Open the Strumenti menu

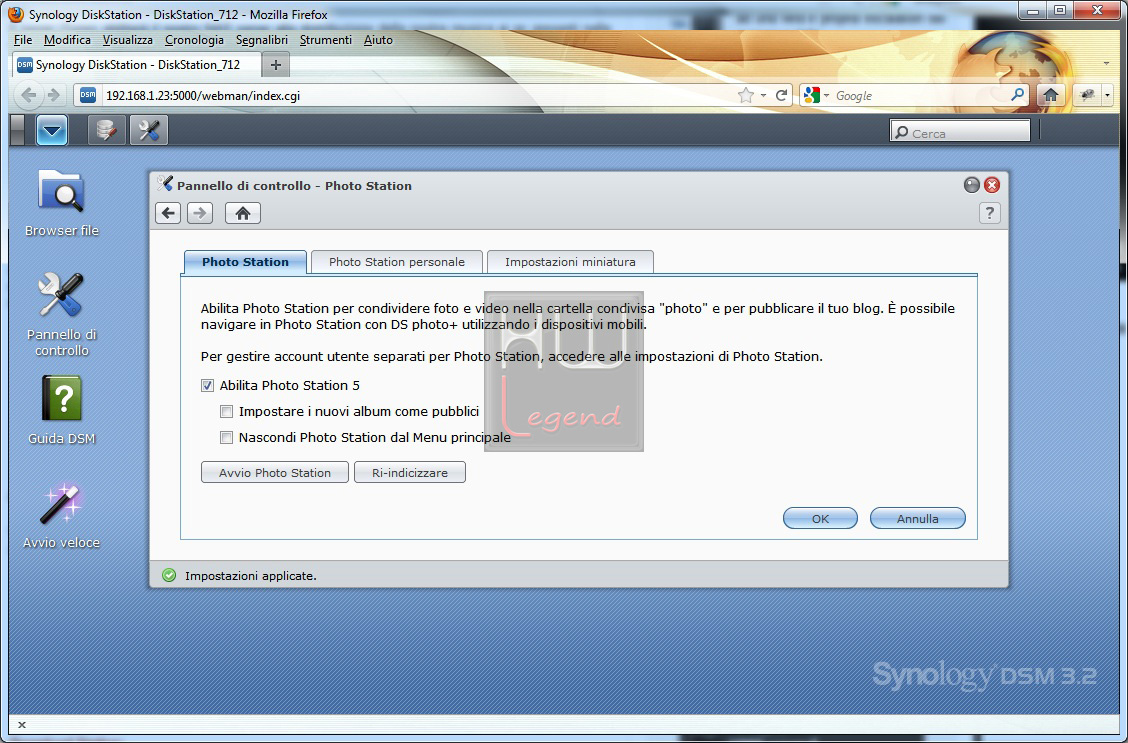pos(326,40)
